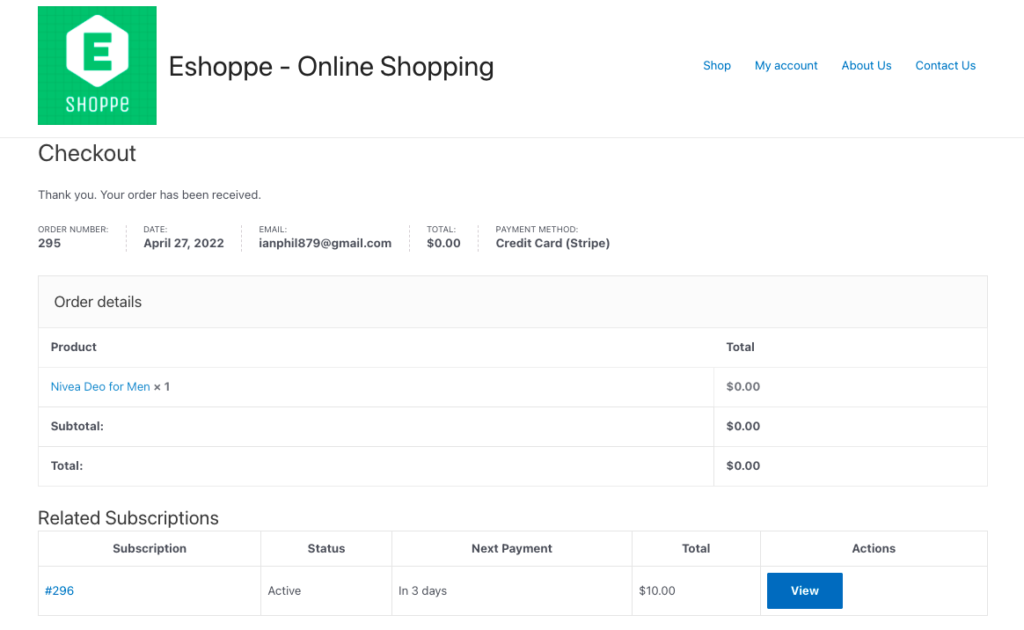
Task: Click order number 295
Action: point(49,243)
